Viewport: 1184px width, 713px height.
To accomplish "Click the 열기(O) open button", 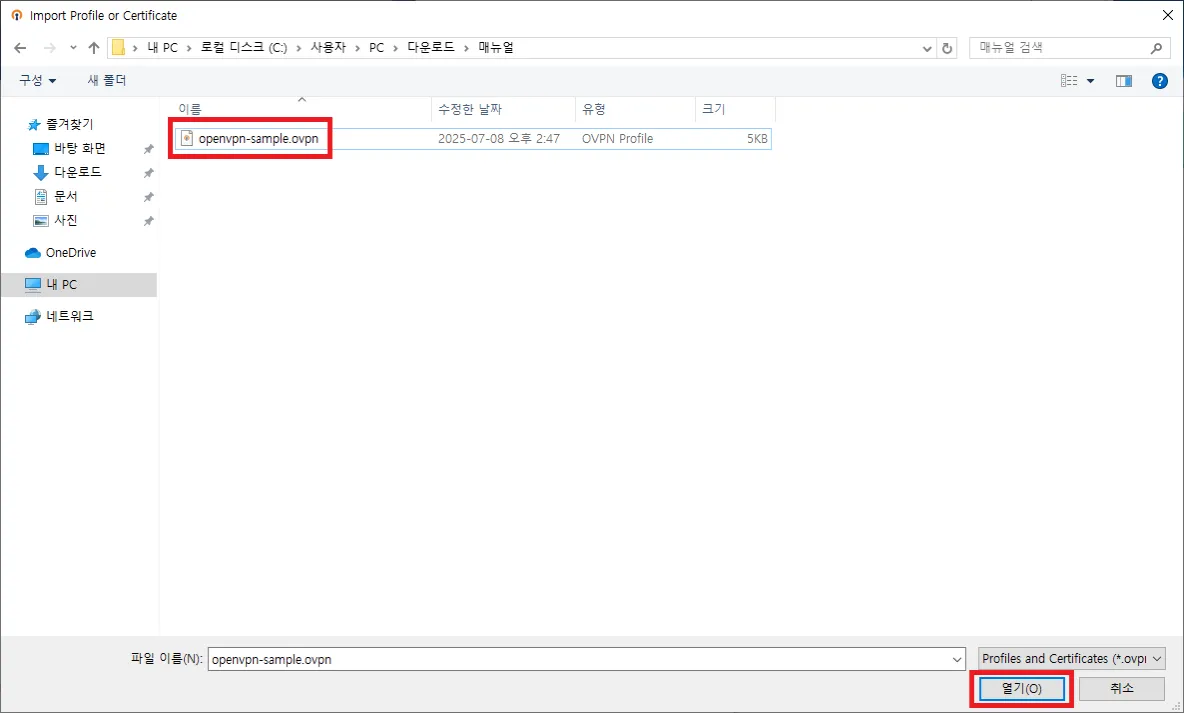I will click(1020, 688).
